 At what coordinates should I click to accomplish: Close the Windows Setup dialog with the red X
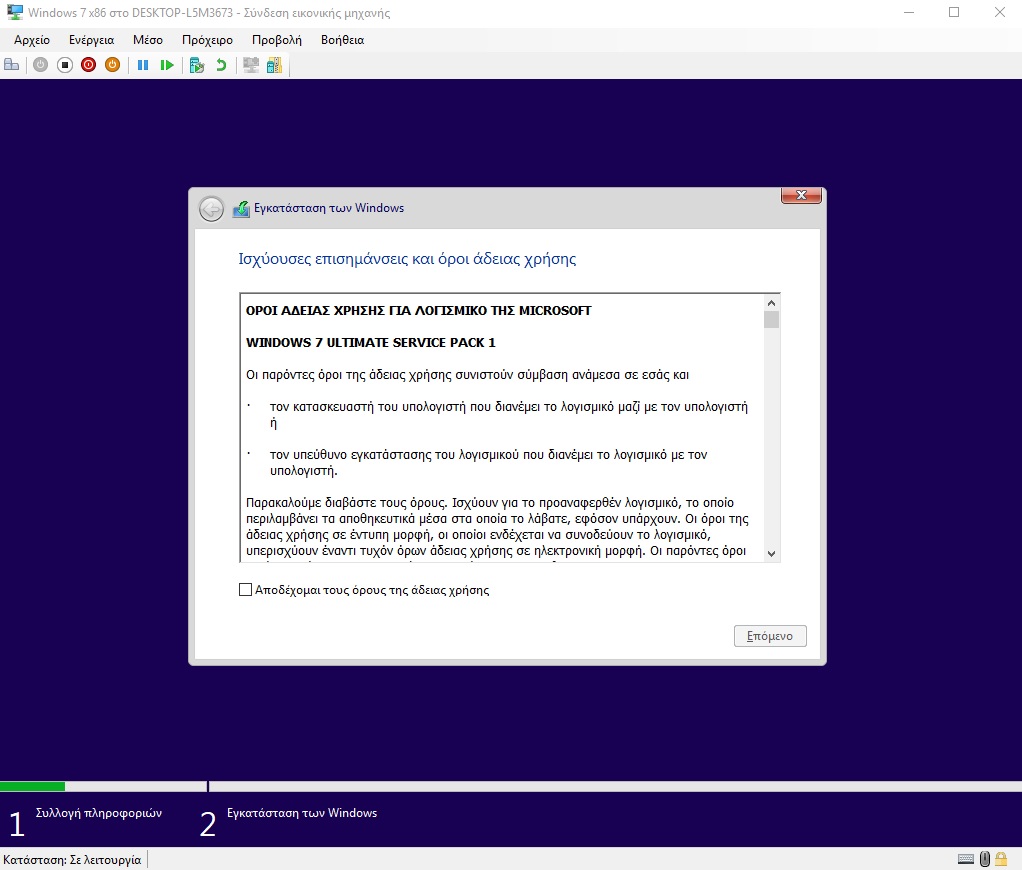coord(801,195)
